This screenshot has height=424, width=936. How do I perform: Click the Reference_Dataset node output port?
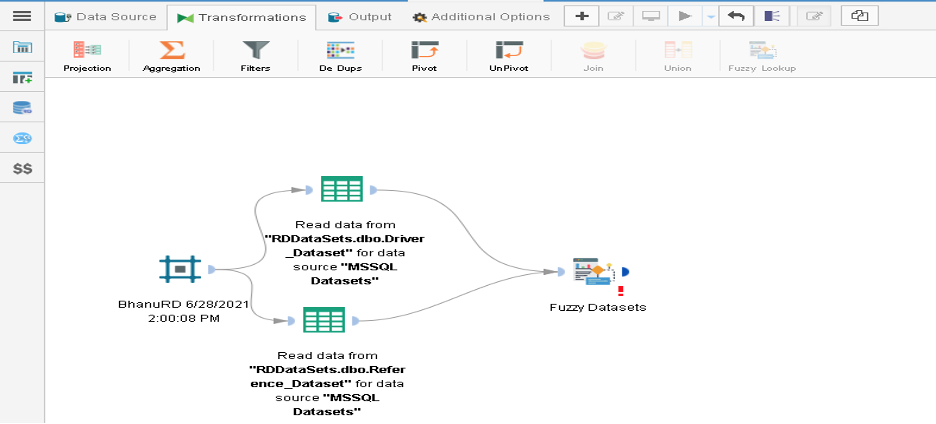coord(356,321)
